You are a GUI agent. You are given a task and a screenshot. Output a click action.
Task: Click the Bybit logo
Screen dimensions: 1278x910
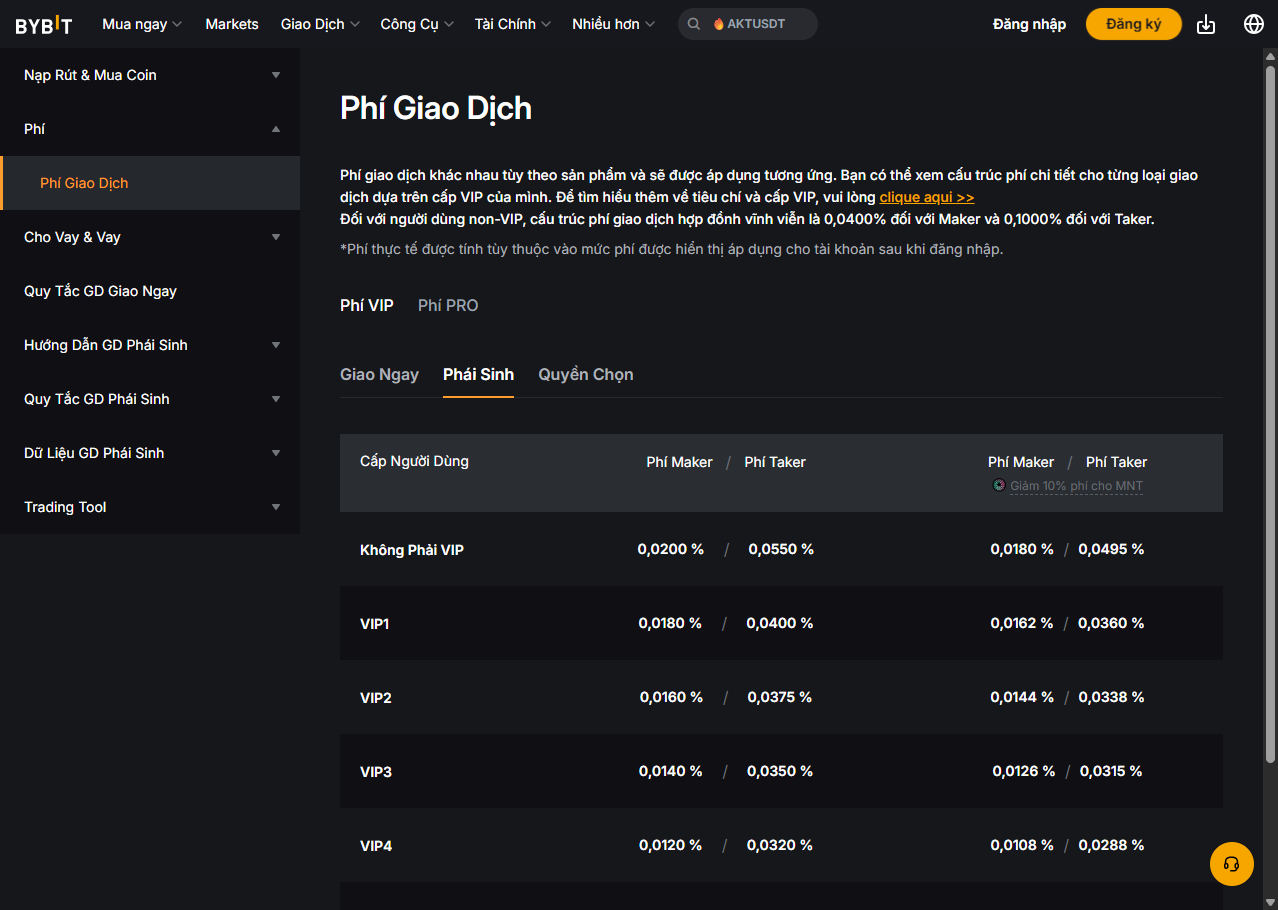44,25
